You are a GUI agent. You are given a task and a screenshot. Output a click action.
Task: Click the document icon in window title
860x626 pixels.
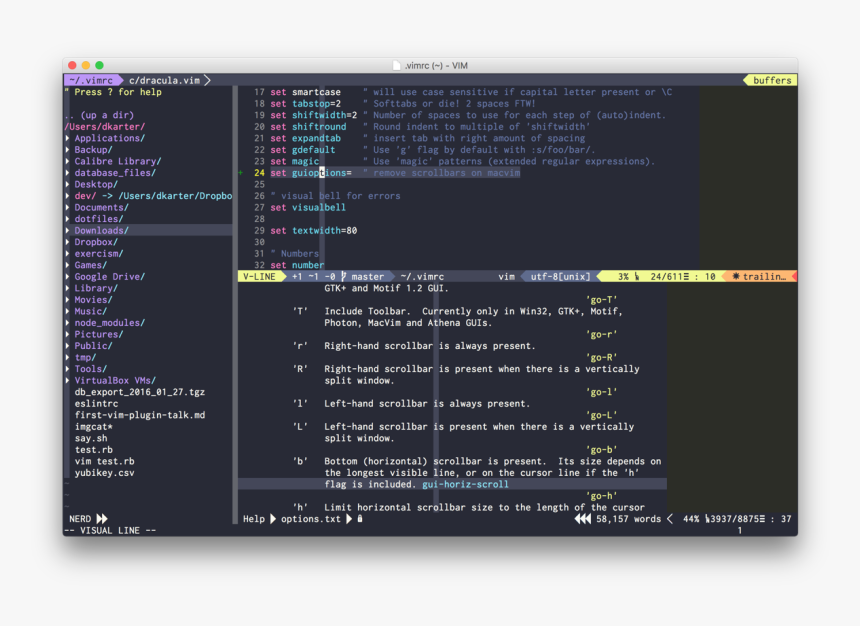[x=397, y=65]
